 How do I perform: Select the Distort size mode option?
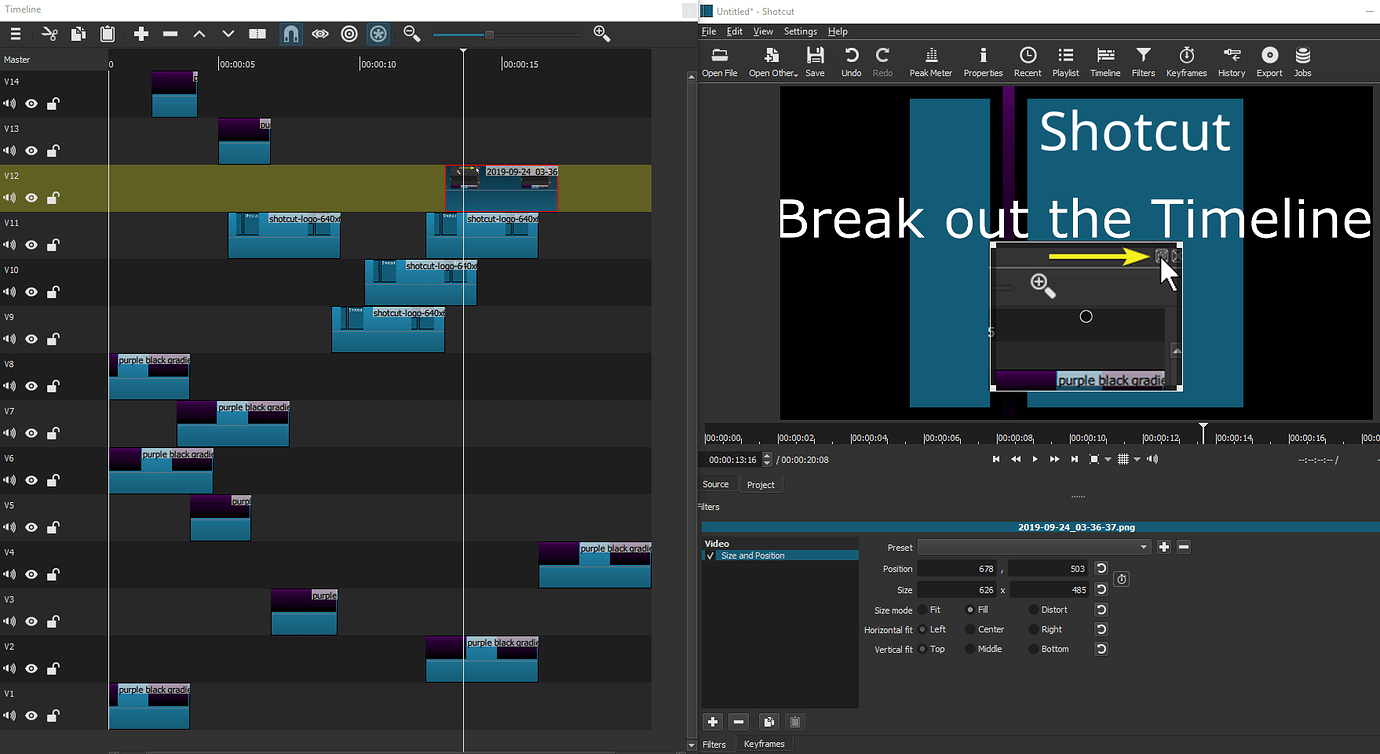click(1032, 609)
